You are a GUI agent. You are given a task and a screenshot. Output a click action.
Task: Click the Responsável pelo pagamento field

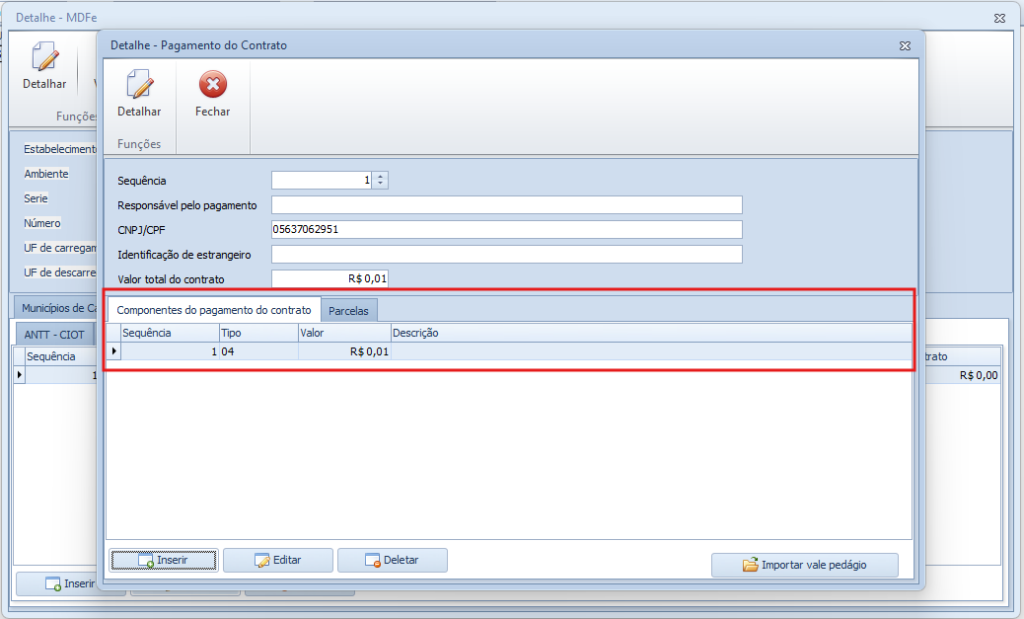click(x=506, y=205)
